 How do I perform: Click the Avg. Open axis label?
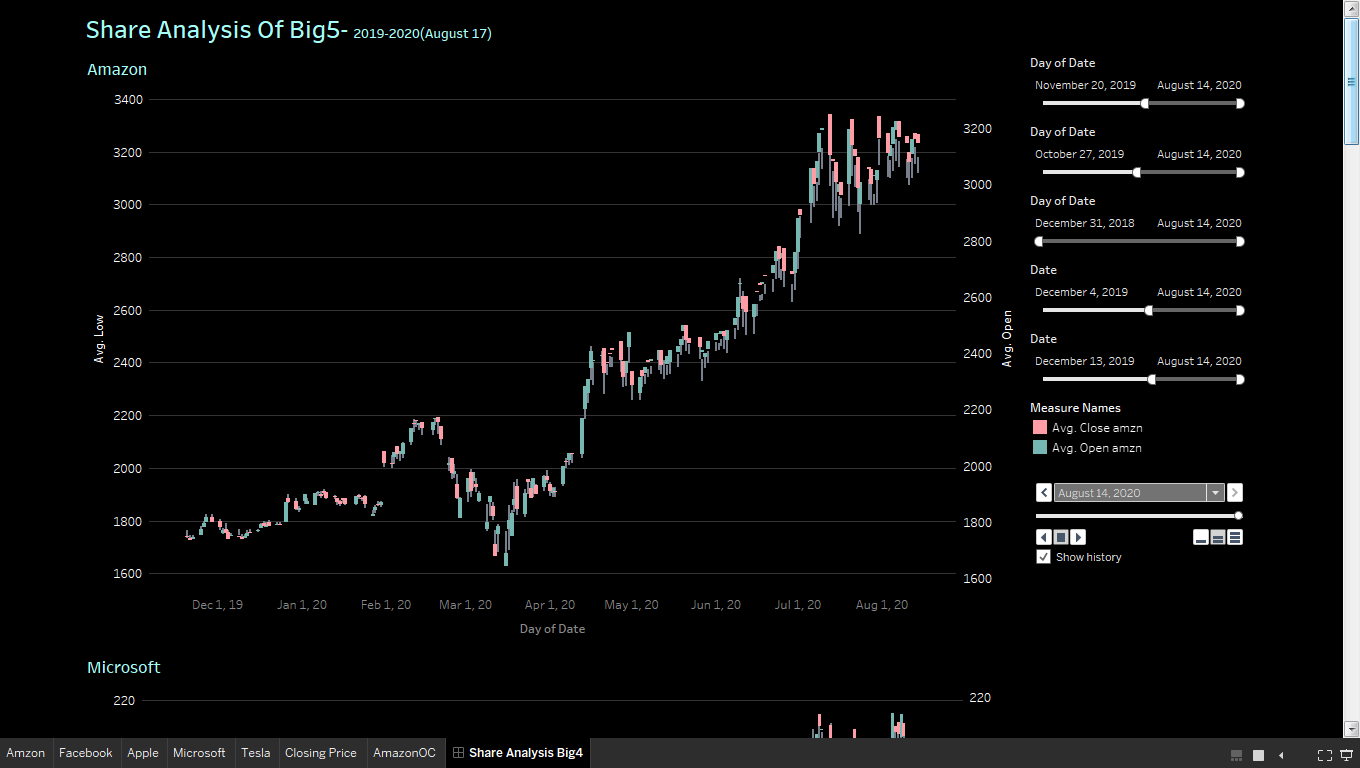1007,338
